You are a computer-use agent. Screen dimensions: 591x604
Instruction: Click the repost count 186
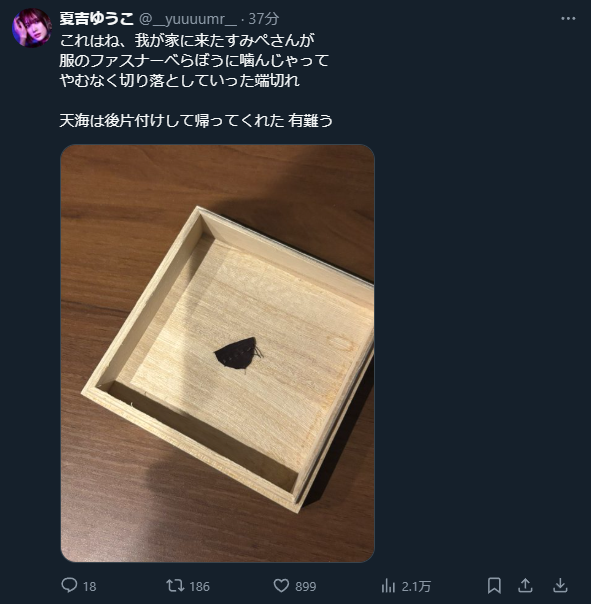(200, 587)
